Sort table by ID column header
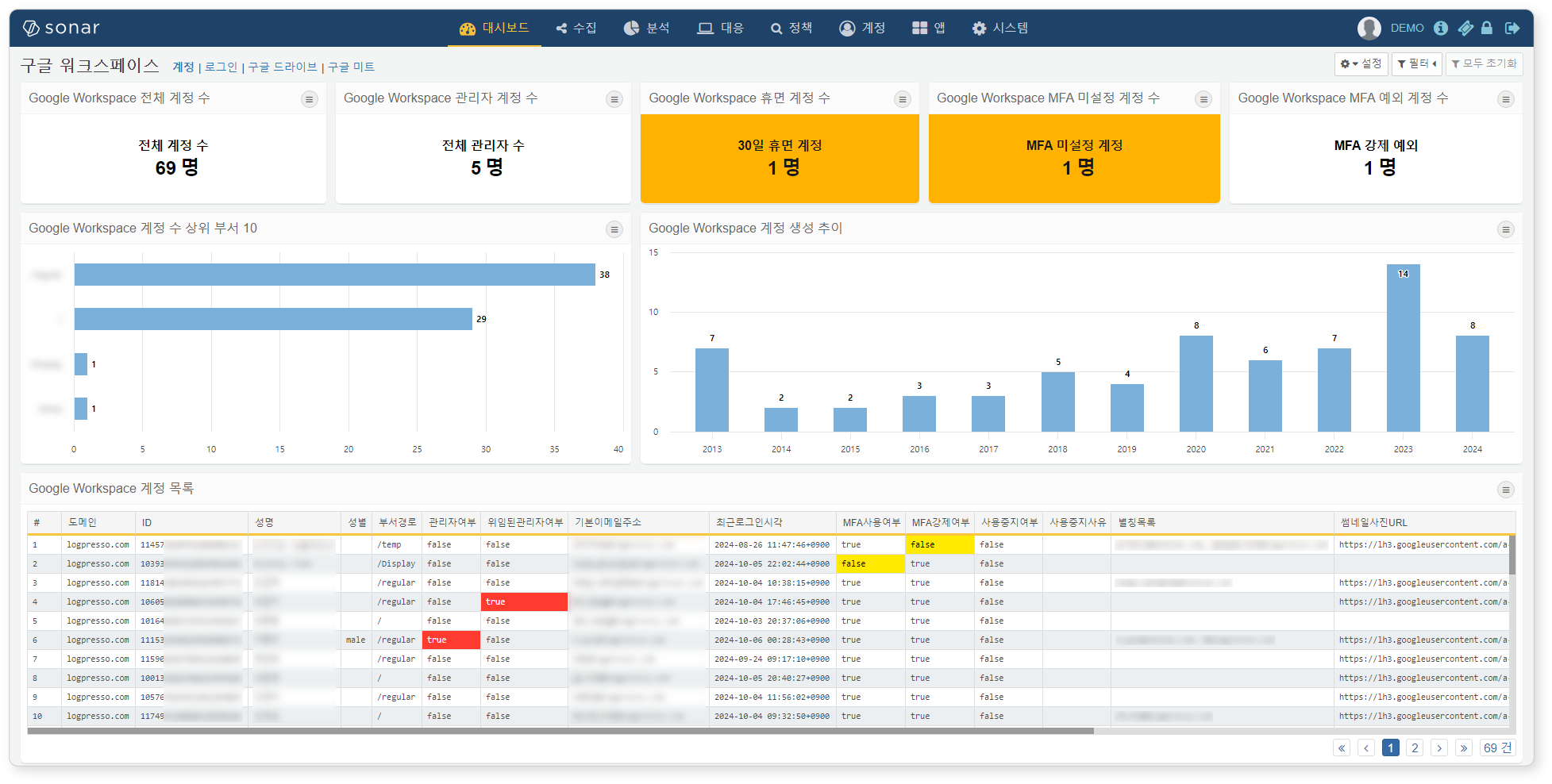 pyautogui.click(x=191, y=522)
